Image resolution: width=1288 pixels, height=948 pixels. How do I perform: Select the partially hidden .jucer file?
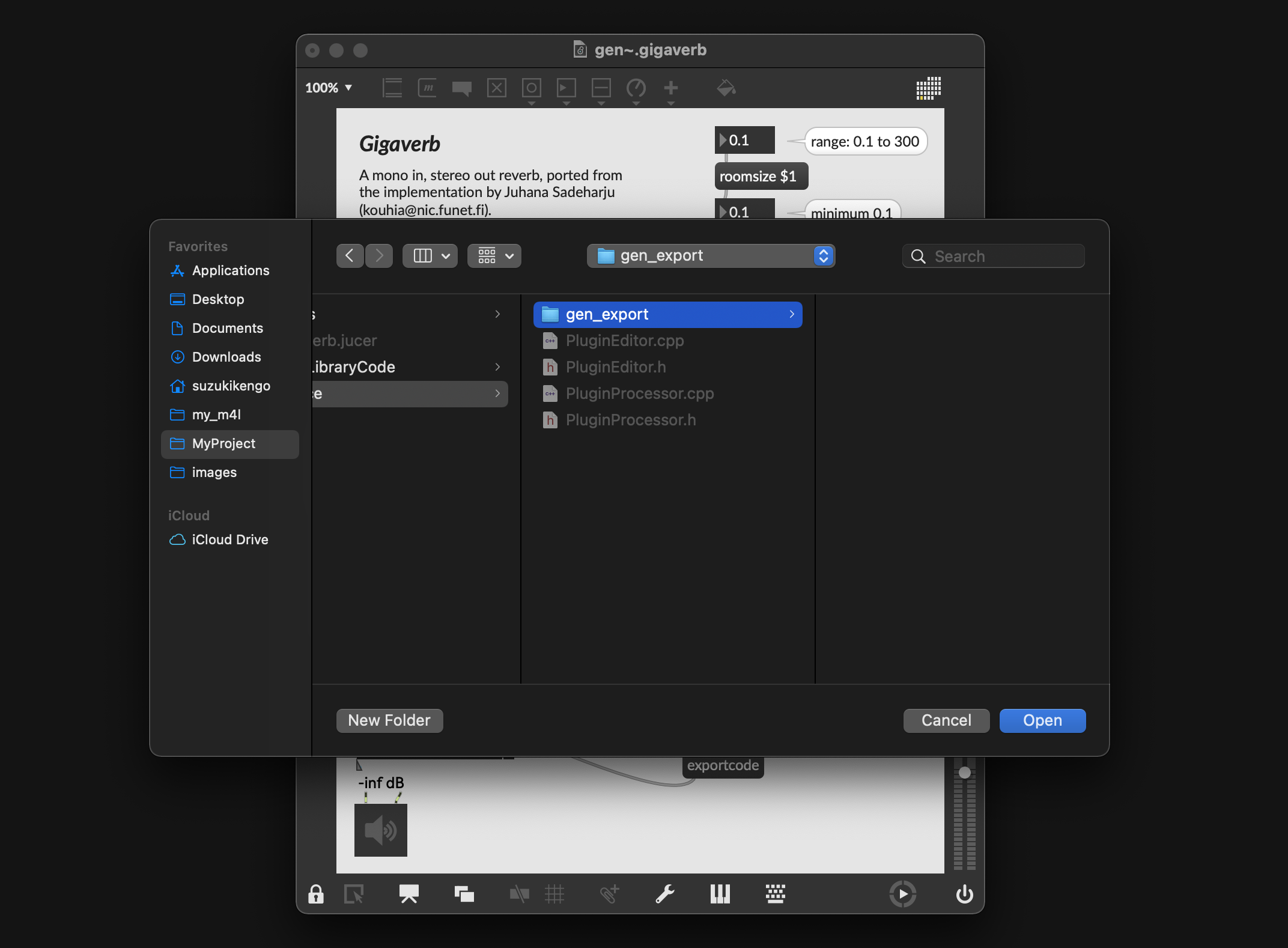(x=410, y=341)
